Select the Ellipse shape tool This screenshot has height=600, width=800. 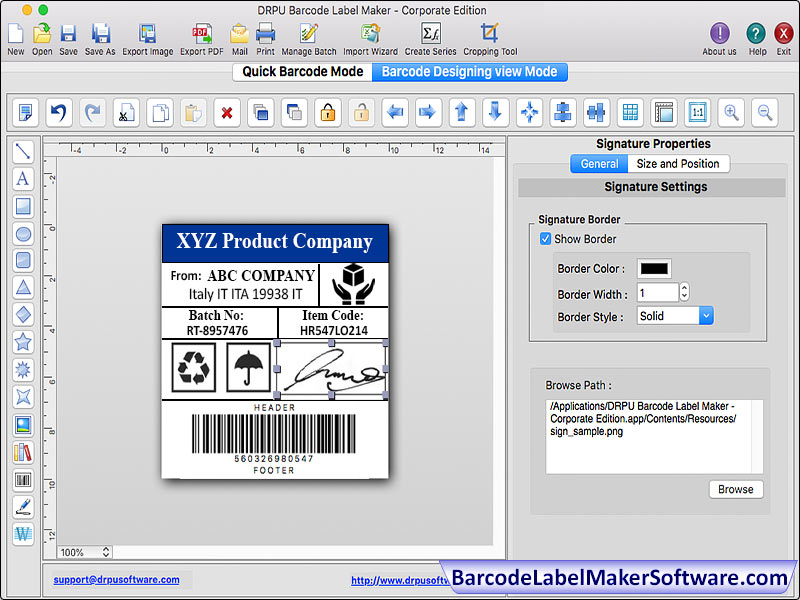pos(23,234)
